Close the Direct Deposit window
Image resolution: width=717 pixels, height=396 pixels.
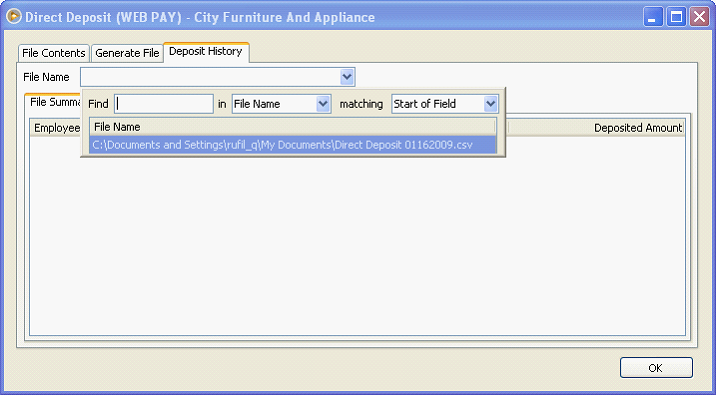click(x=700, y=18)
